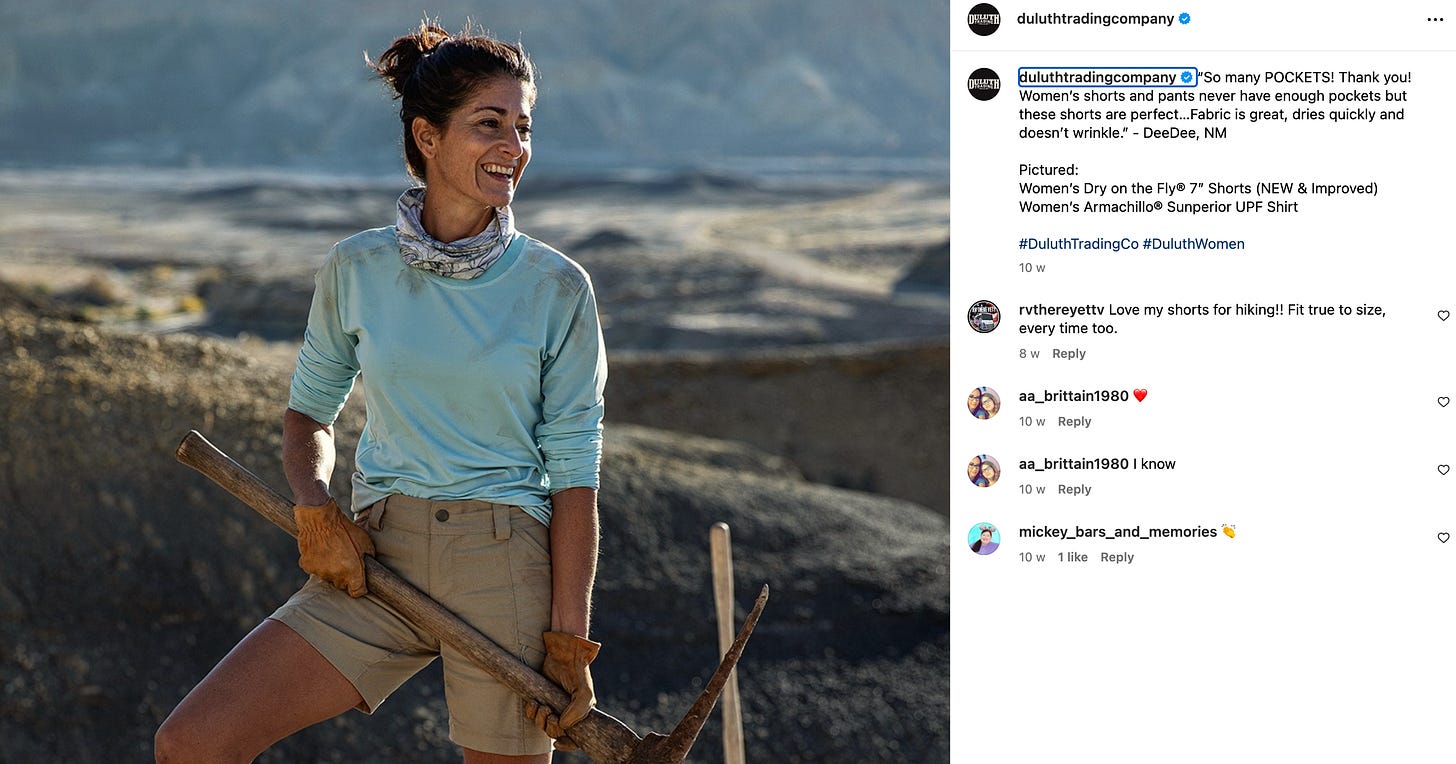This screenshot has width=1456, height=764.
Task: Open mickey_bars_and_memories profile avatar
Action: point(984,538)
